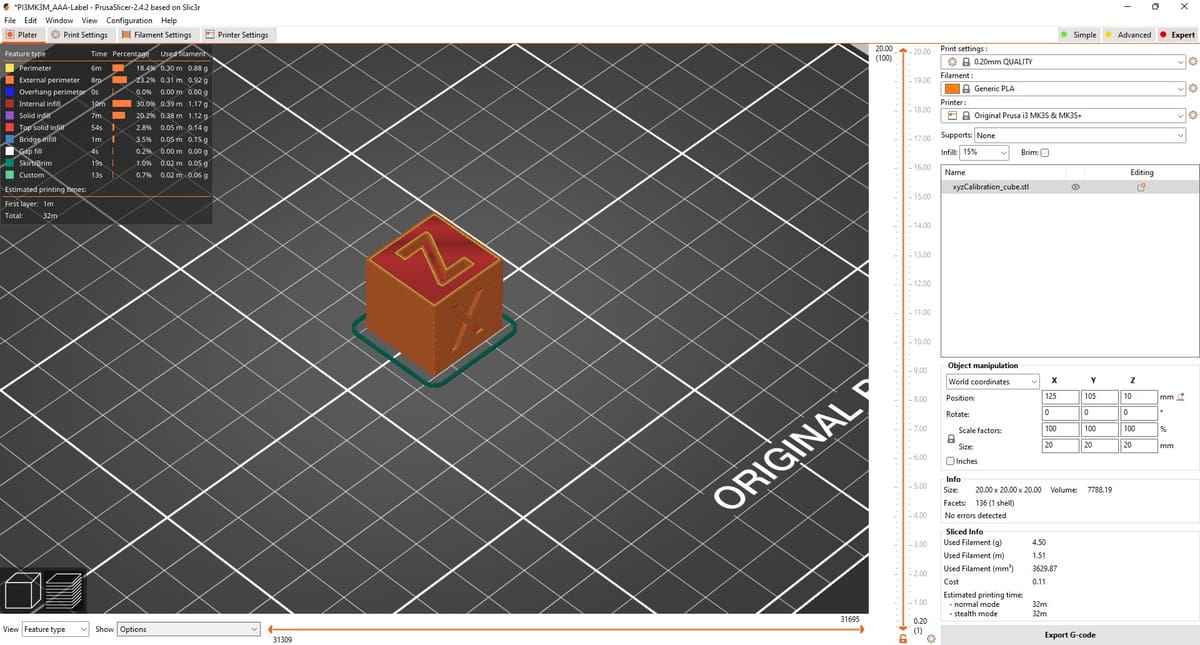Open the World coordinates dropdown
Image resolution: width=1200 pixels, height=645 pixels.
click(x=992, y=381)
